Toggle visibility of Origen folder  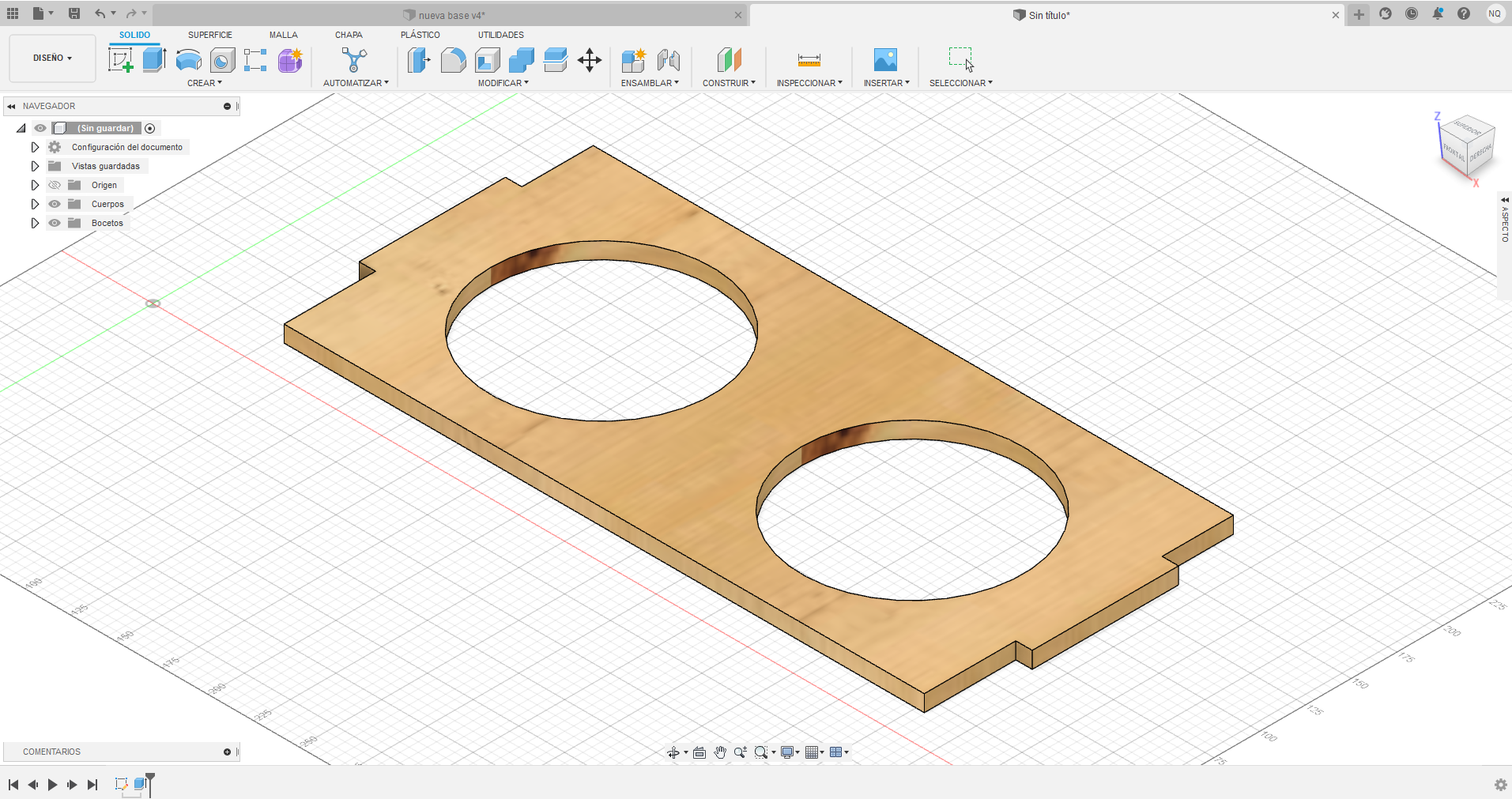[55, 185]
